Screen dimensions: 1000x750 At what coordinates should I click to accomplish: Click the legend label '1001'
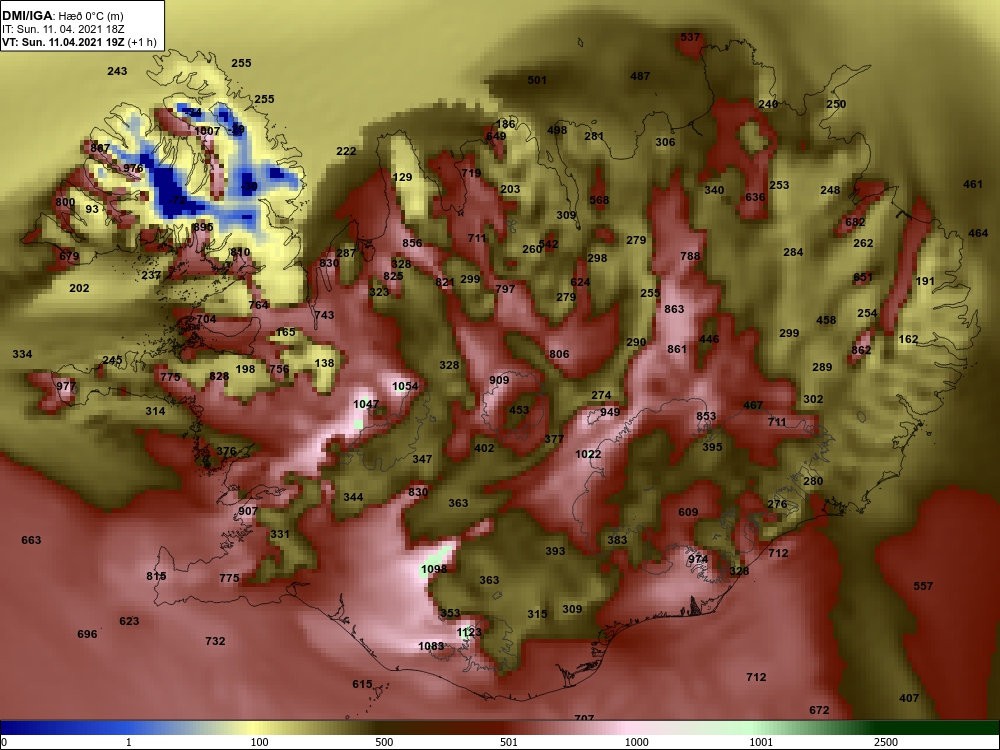click(761, 742)
